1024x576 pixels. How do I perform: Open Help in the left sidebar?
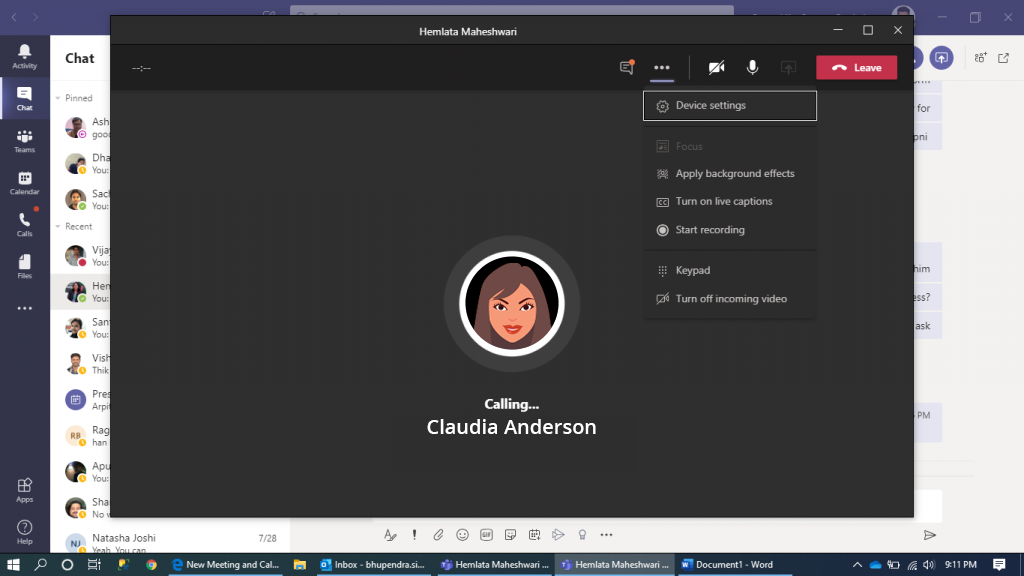click(x=24, y=531)
